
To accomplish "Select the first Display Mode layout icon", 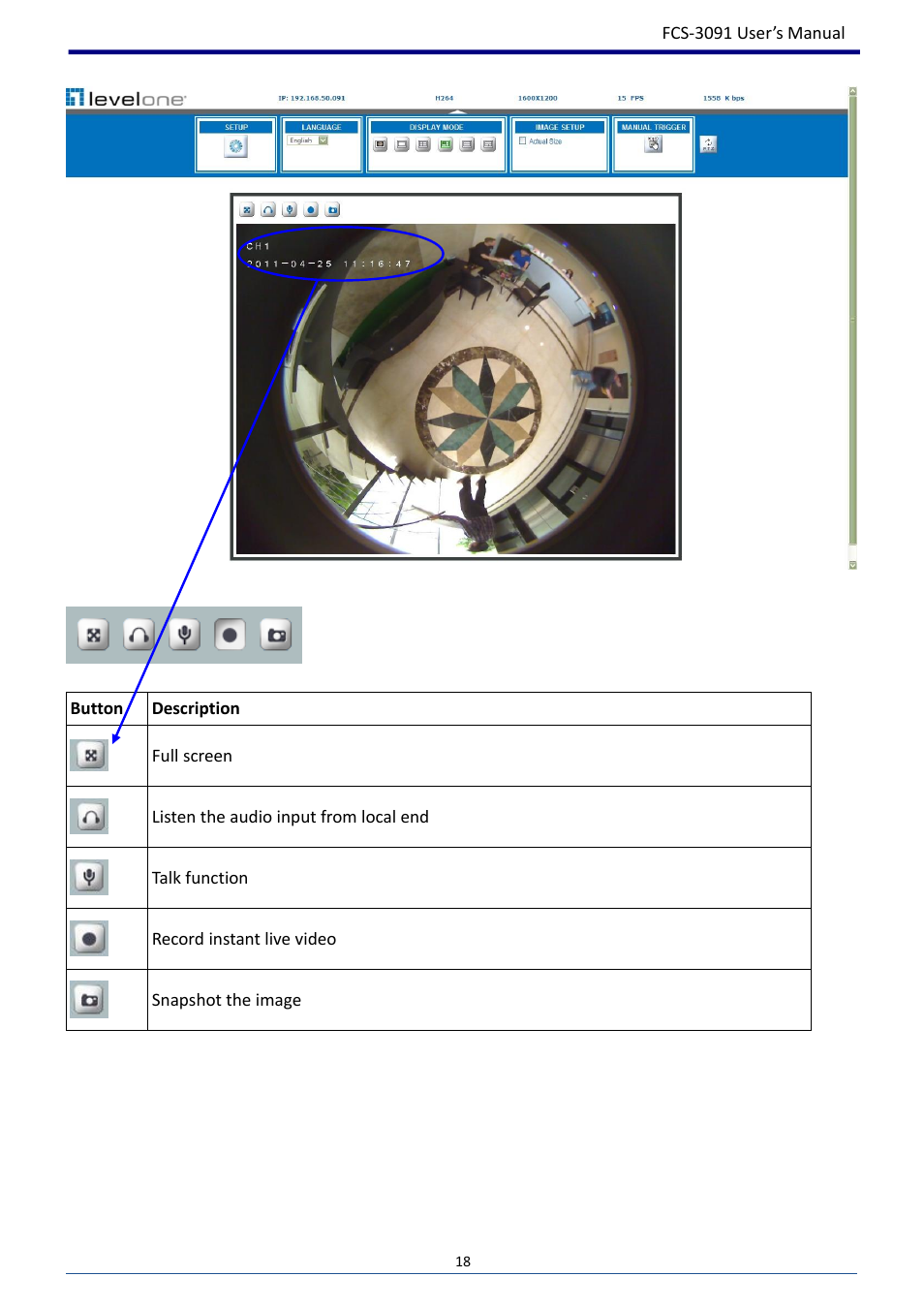I will [380, 145].
